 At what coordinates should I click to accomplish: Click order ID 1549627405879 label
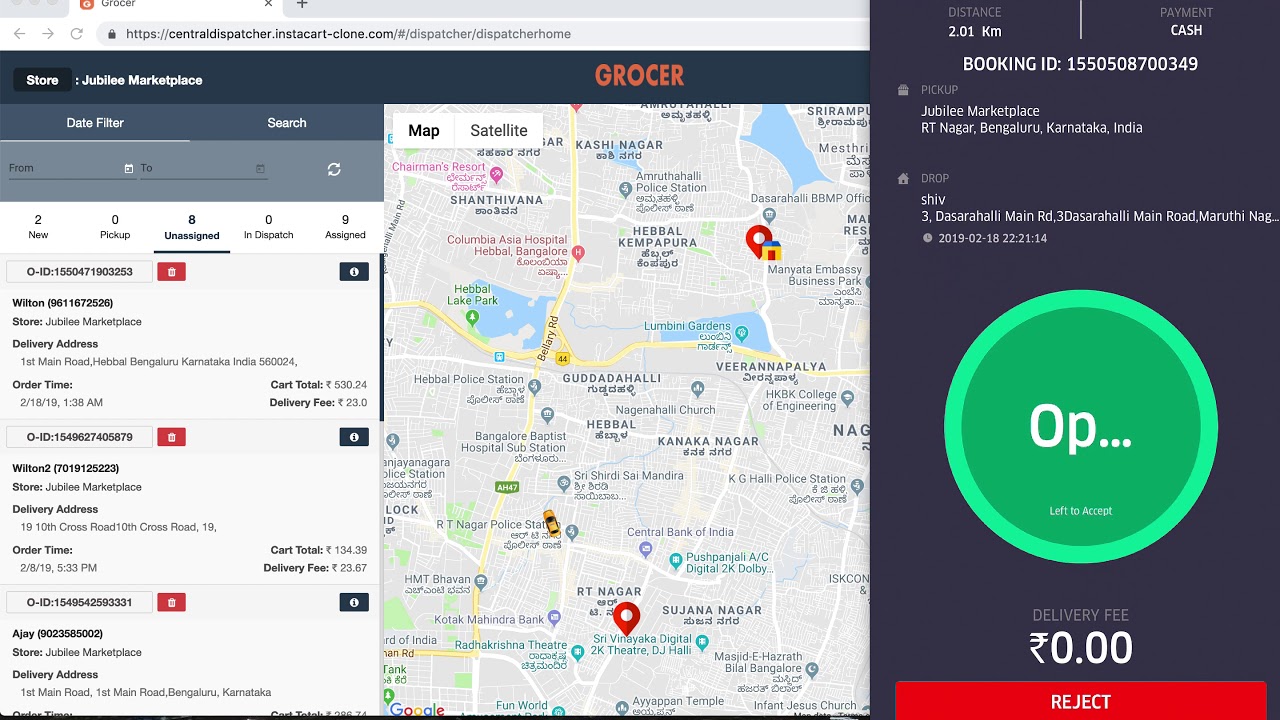pyautogui.click(x=79, y=437)
